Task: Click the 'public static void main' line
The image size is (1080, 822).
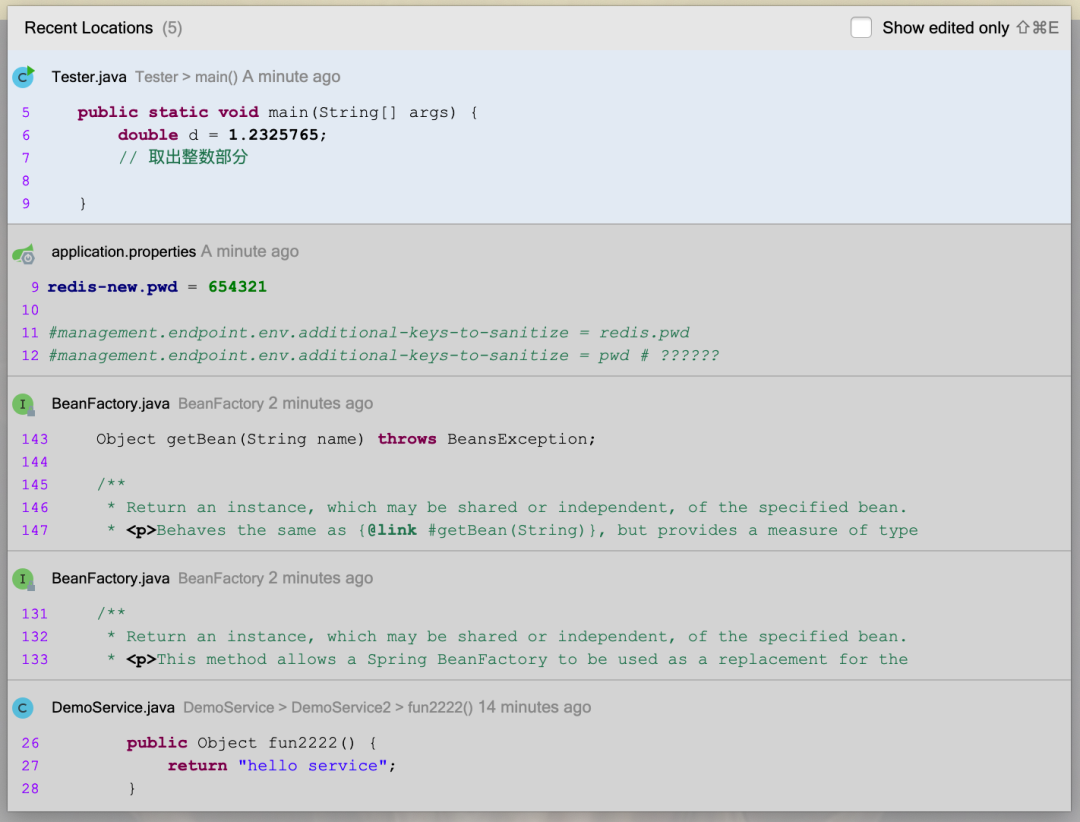Action: 277,112
